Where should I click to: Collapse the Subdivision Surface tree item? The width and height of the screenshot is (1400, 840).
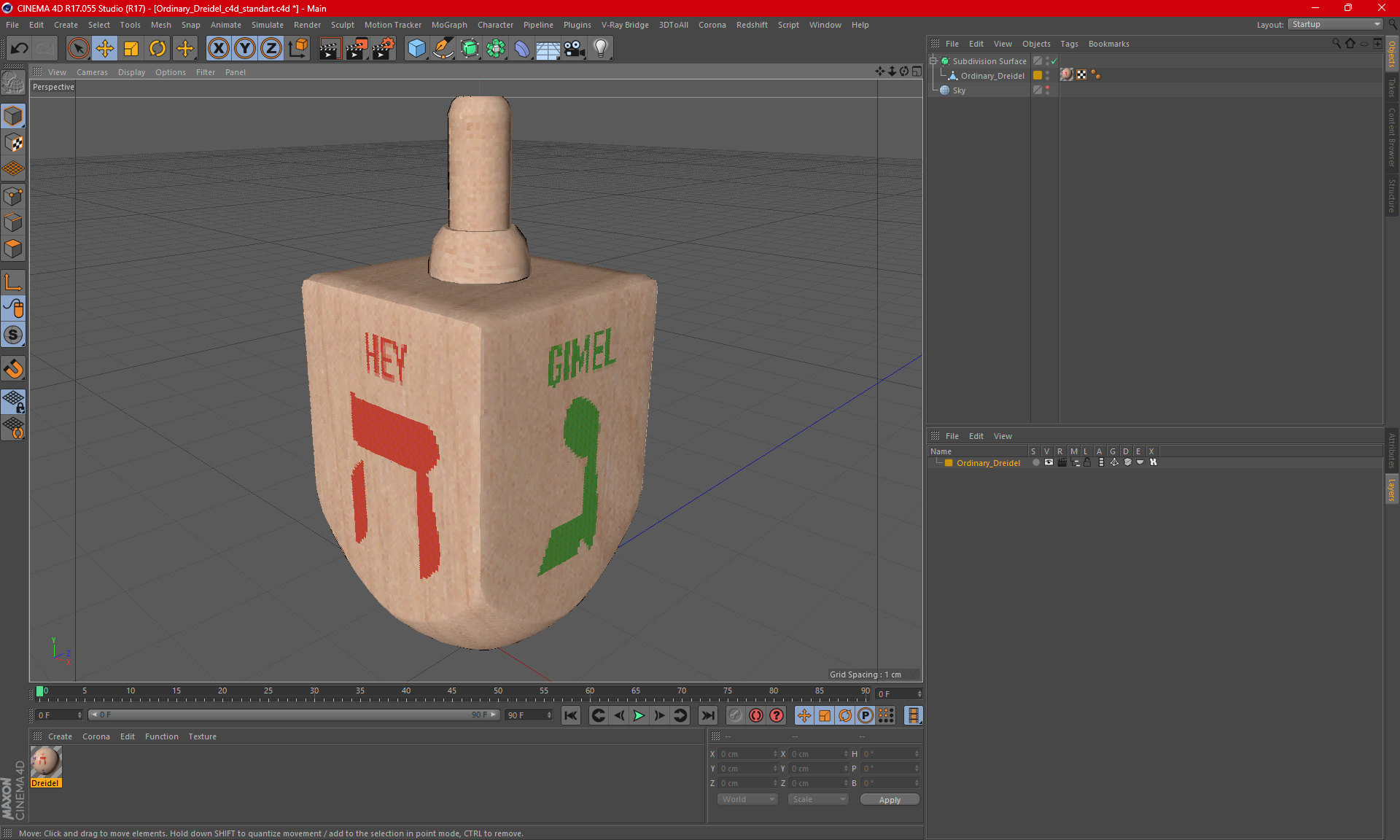pos(933,61)
